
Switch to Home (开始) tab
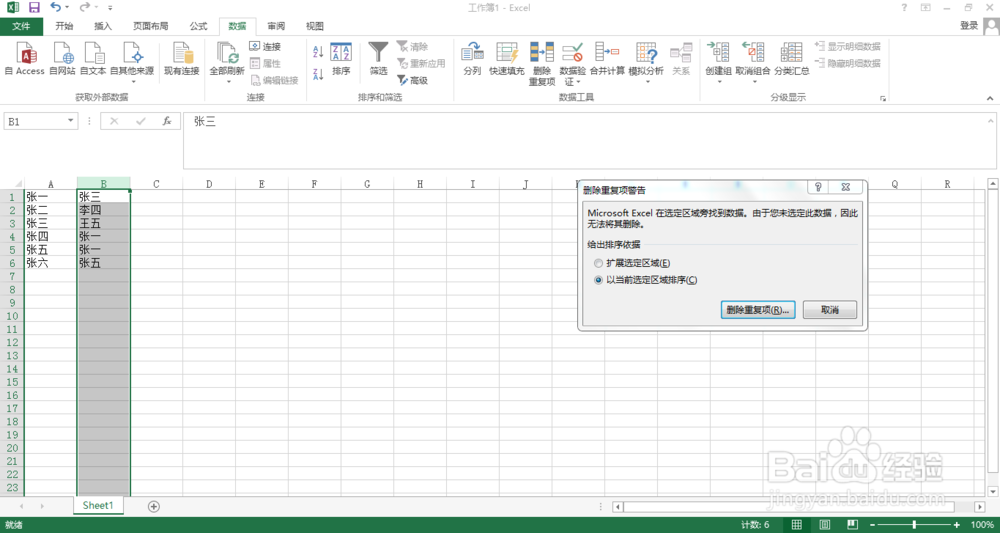click(64, 26)
